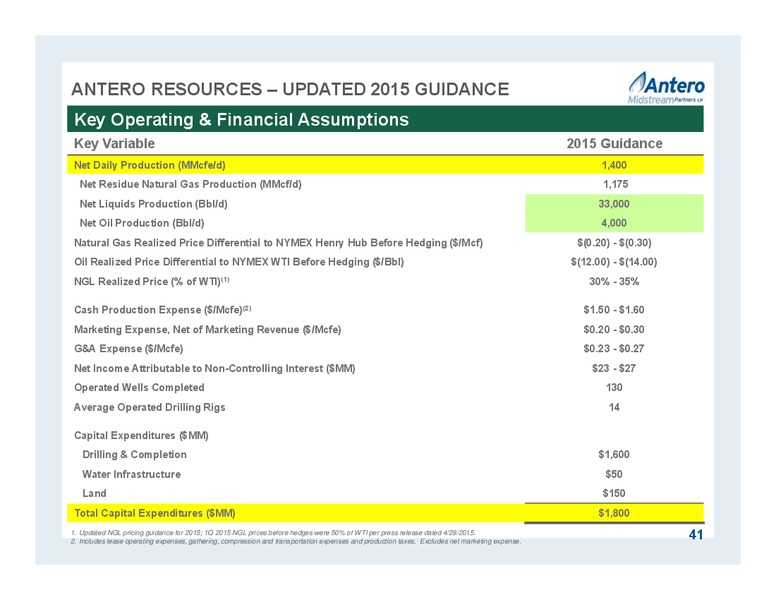Image resolution: width=776 pixels, height=600 pixels.
Task: Click 'Net Daily Production (MMcfe/d)' row label
Action: pos(149,165)
